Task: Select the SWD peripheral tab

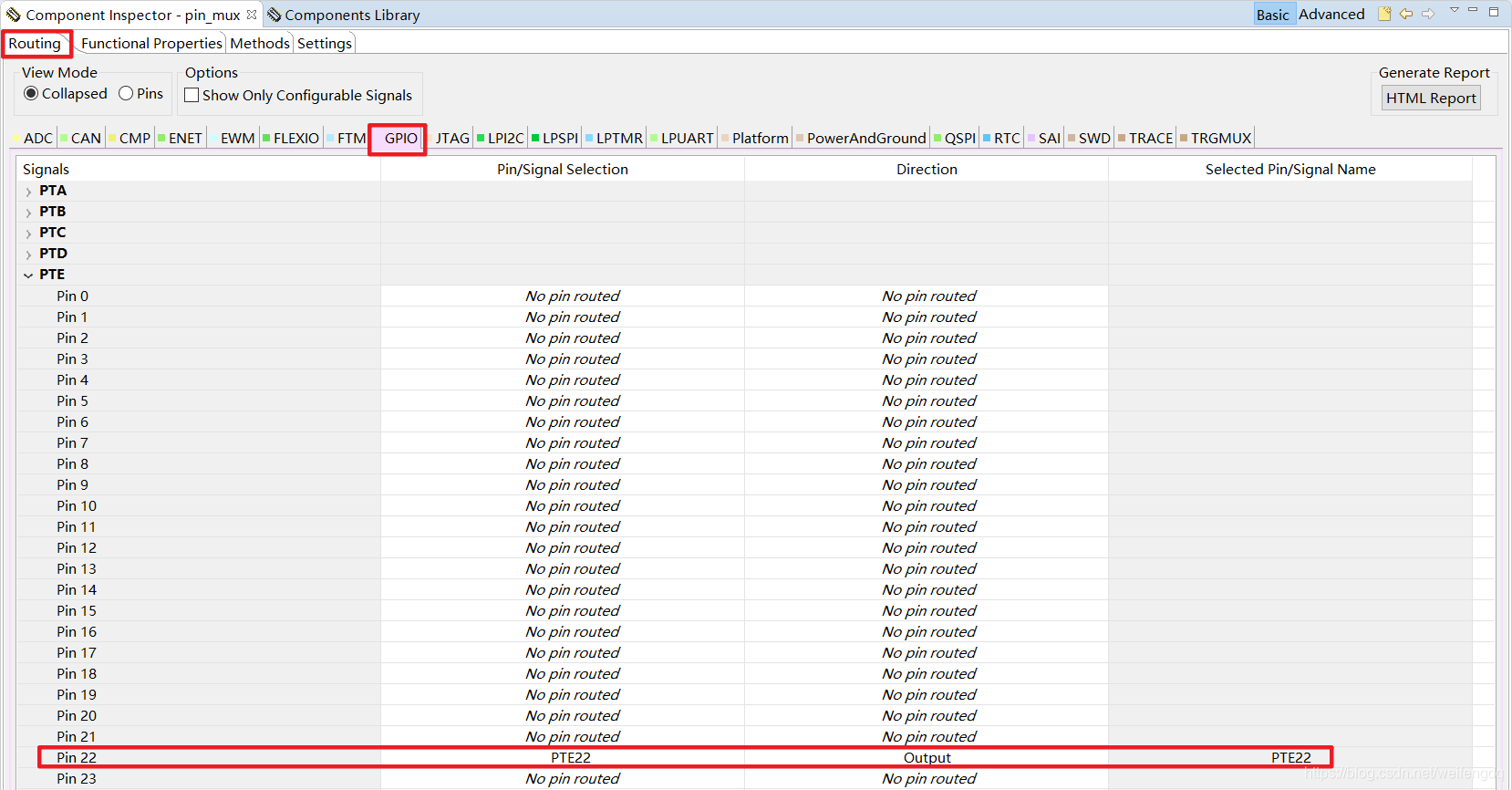Action: pos(1090,138)
